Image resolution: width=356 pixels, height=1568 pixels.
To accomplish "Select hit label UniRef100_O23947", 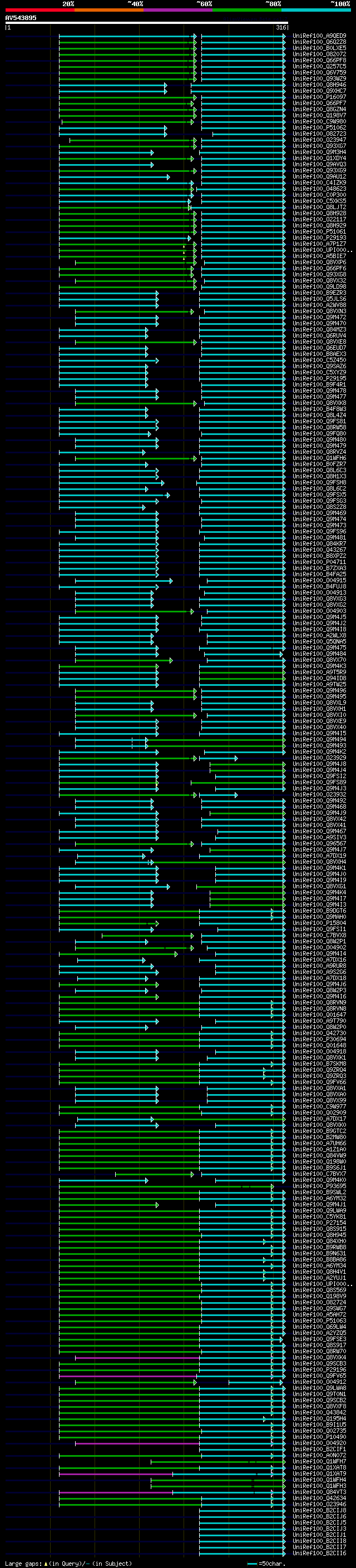I will click(319, 140).
